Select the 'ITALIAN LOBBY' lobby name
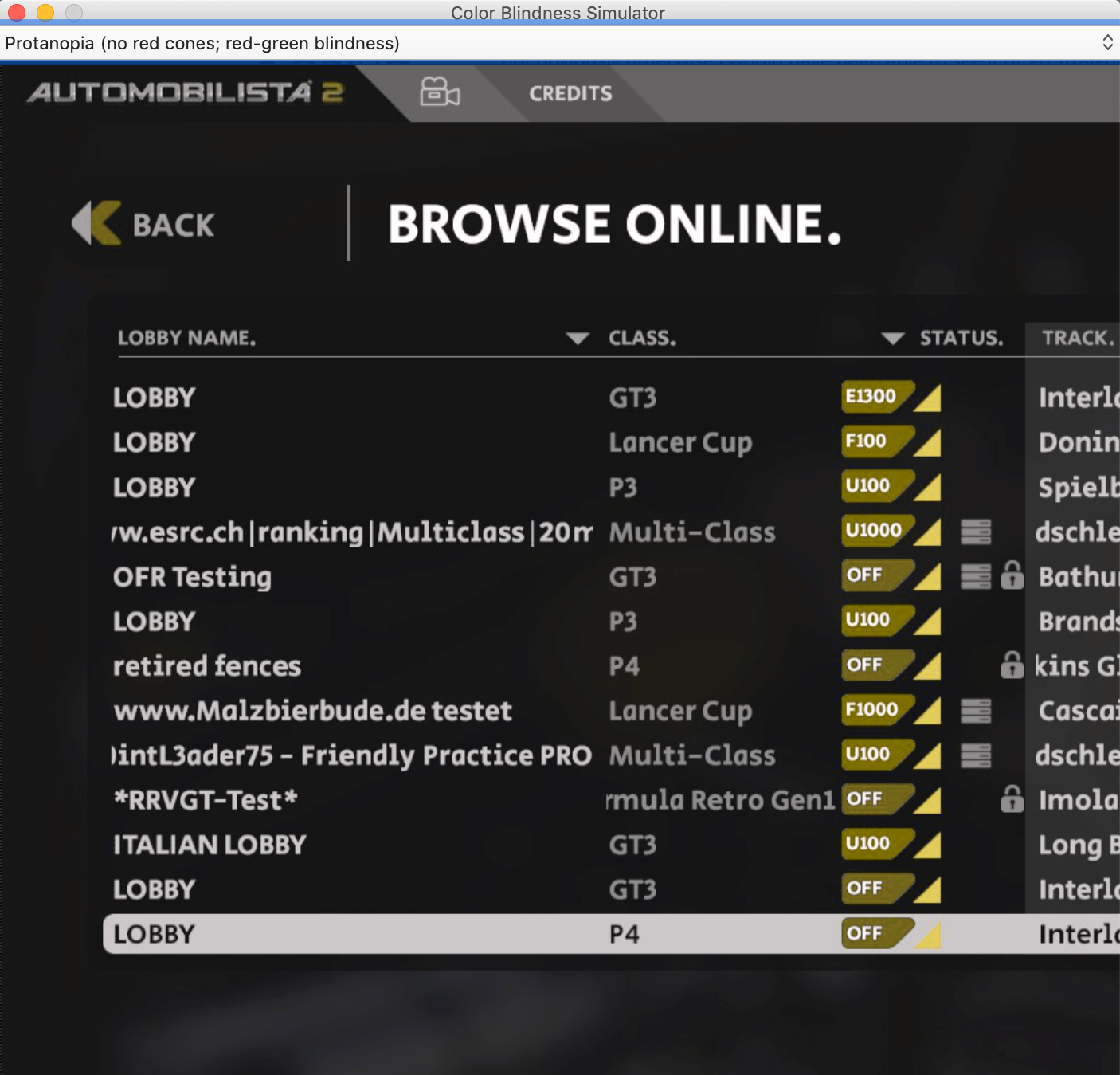 point(210,845)
